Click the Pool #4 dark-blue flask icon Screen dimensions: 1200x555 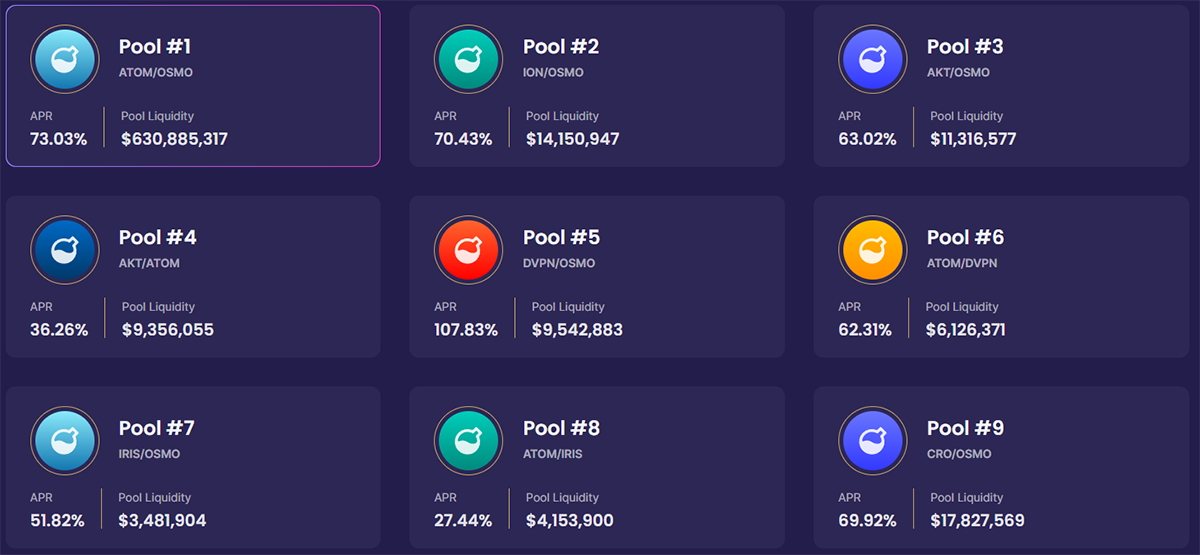(x=64, y=250)
